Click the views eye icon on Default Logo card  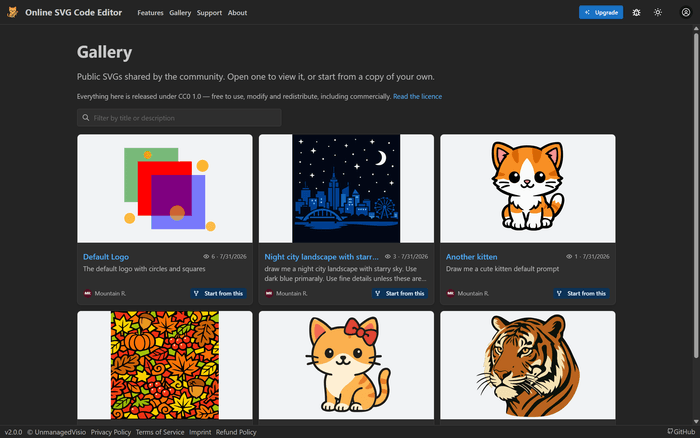point(206,257)
